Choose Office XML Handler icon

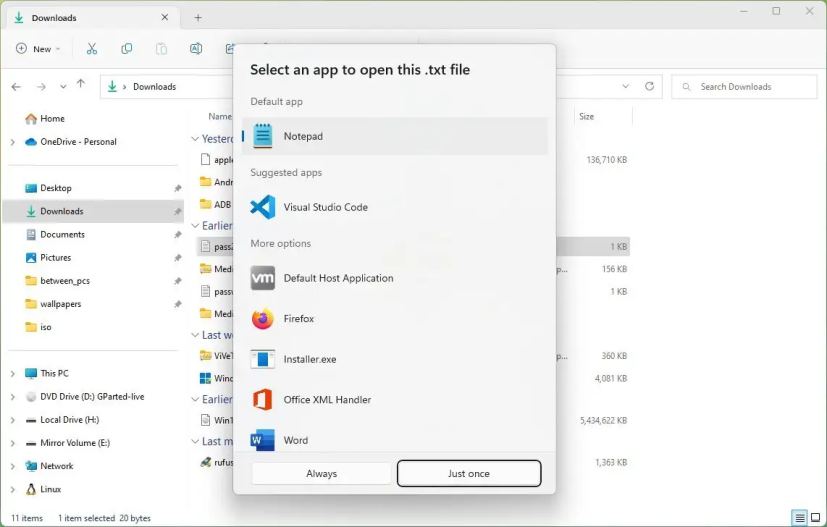262,400
